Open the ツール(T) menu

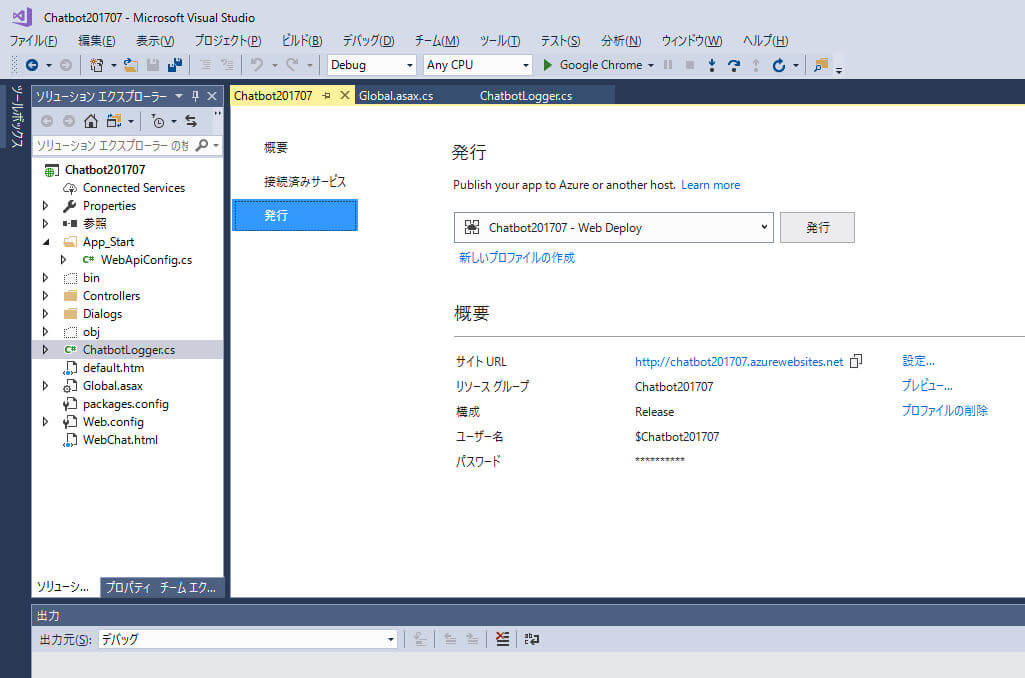tap(500, 41)
